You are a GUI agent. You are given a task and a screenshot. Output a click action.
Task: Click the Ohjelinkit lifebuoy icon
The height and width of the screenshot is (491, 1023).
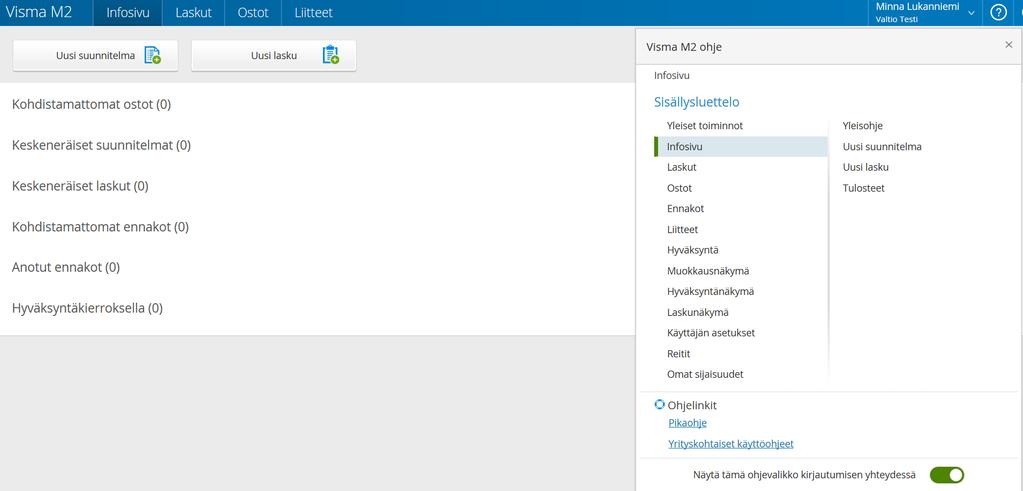[659, 404]
